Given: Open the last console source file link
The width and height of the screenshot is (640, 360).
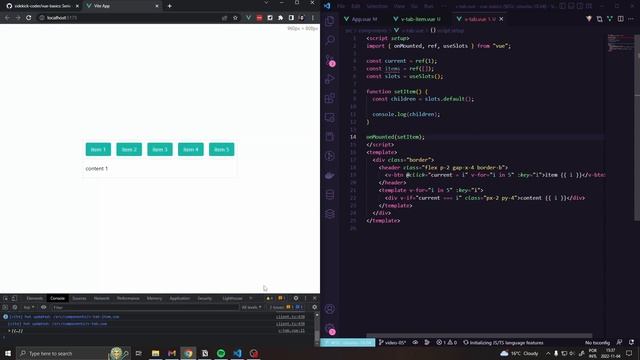Looking at the screenshot, I should coord(291,331).
